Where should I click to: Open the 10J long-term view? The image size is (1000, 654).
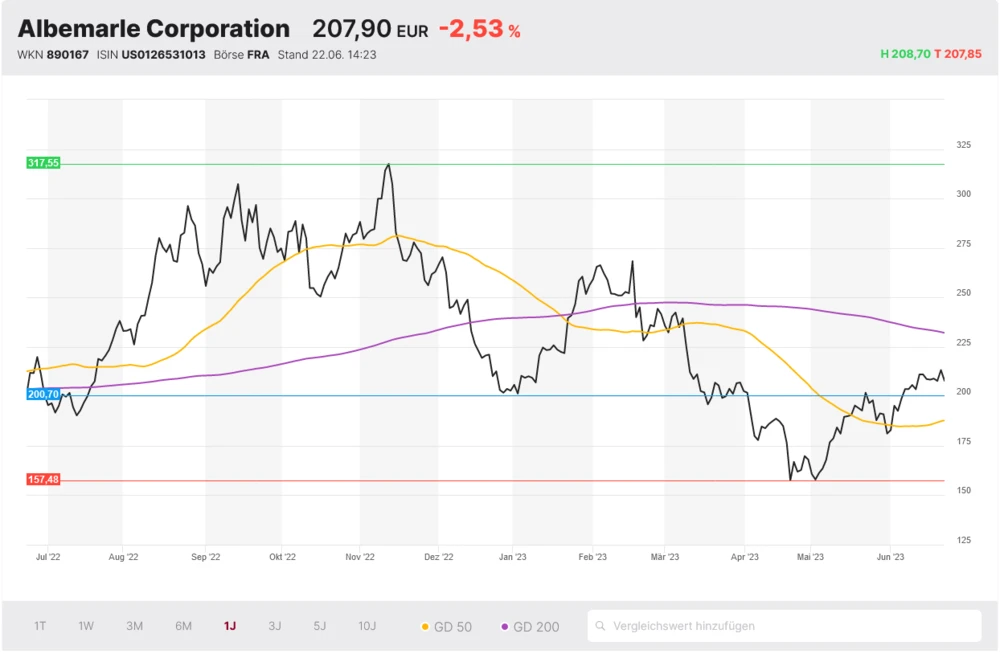click(367, 626)
